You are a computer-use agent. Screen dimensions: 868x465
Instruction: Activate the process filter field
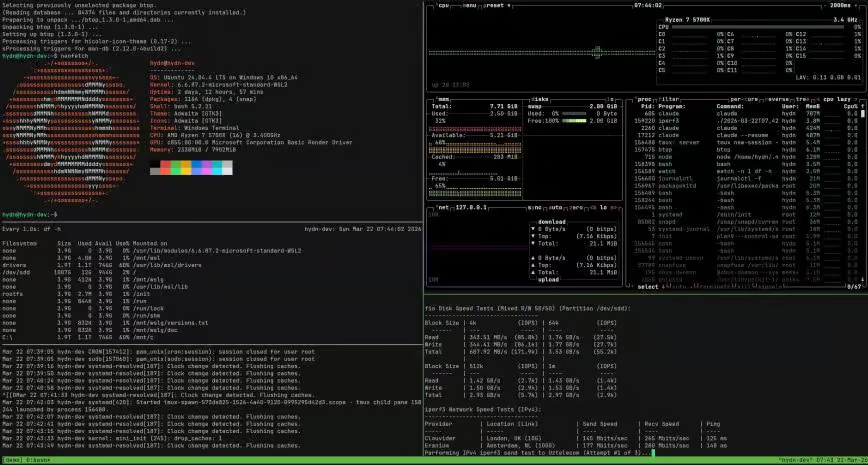point(669,99)
